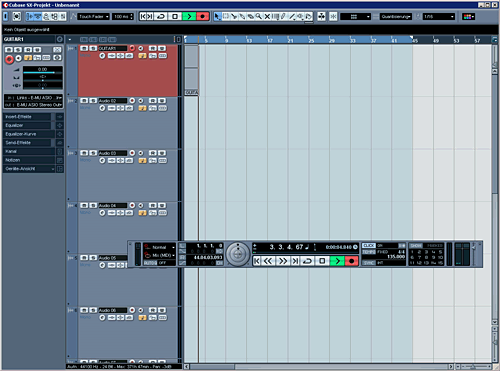Open the color palette dropdown in toolbar

click(468, 16)
